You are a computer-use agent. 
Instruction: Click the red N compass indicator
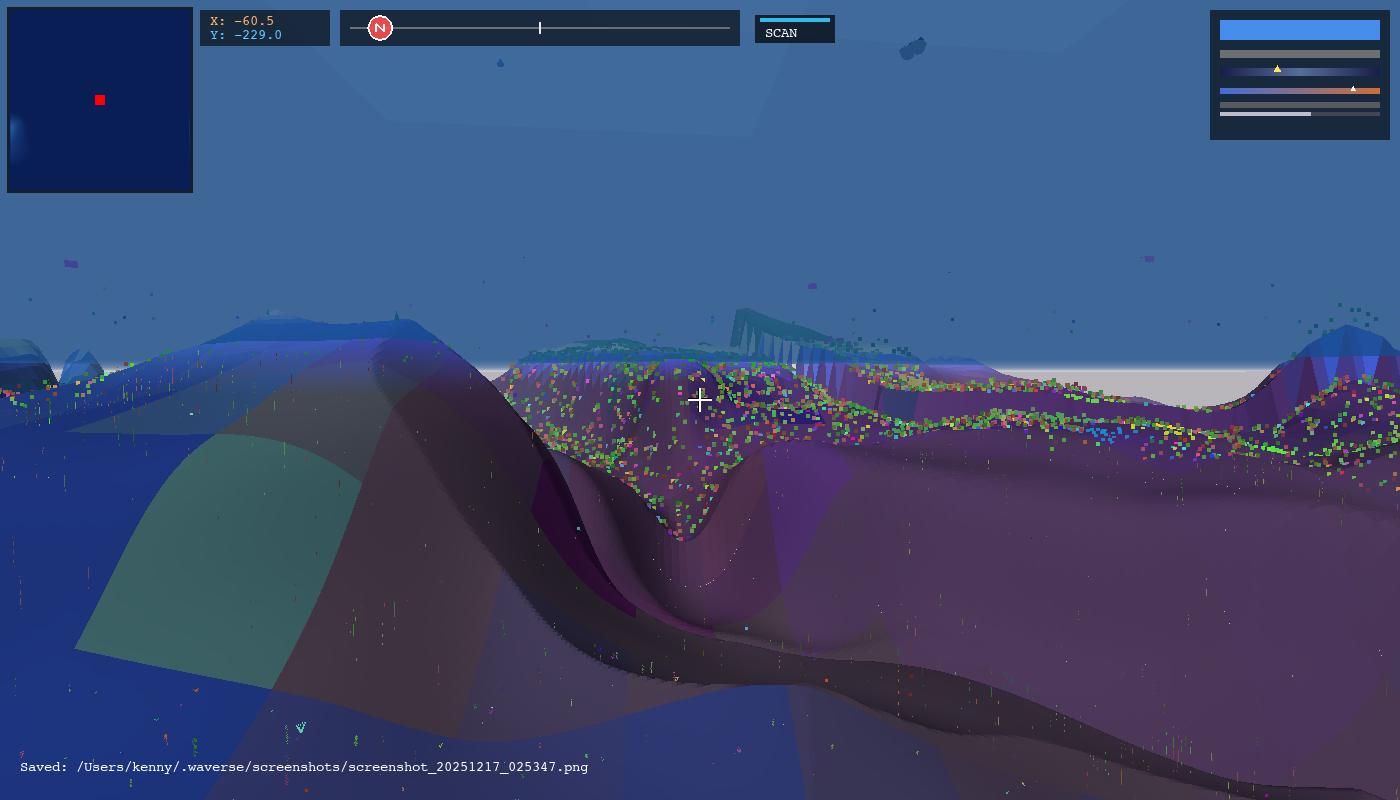click(x=379, y=28)
